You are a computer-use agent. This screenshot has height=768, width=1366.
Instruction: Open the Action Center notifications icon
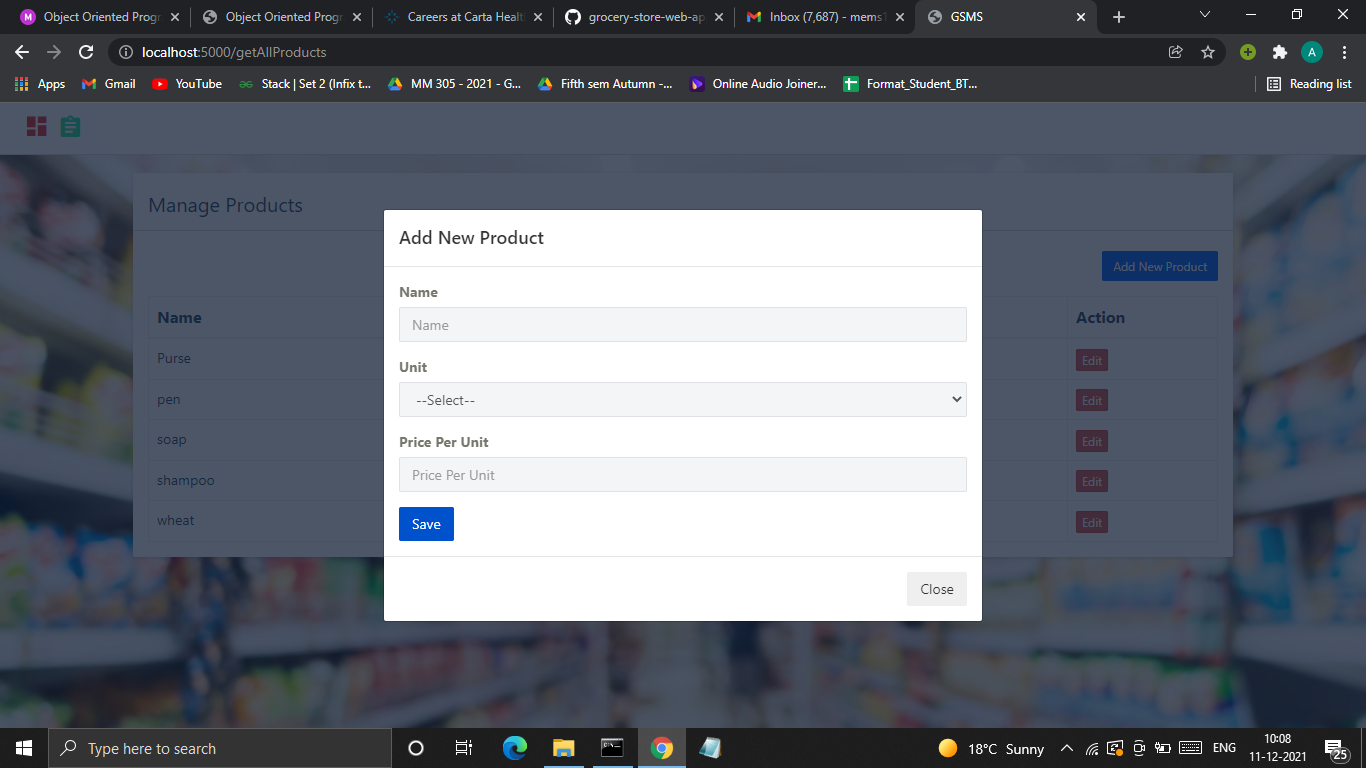point(1338,747)
